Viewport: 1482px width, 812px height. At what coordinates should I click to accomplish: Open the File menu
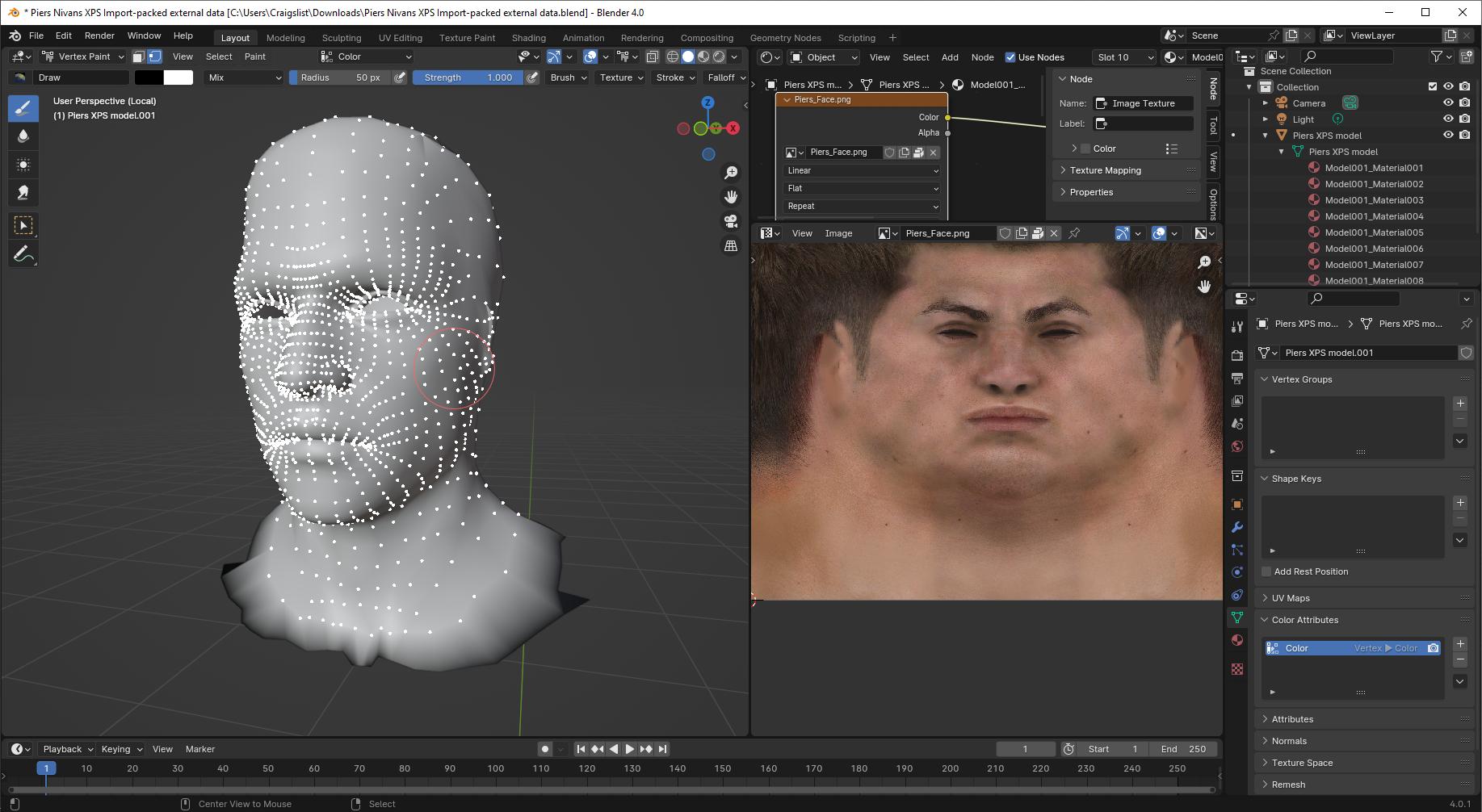(x=36, y=36)
